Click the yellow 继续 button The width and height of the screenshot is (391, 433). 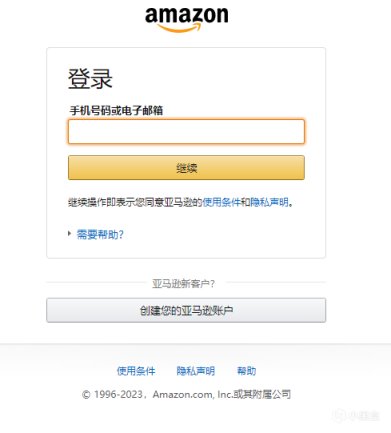click(186, 168)
